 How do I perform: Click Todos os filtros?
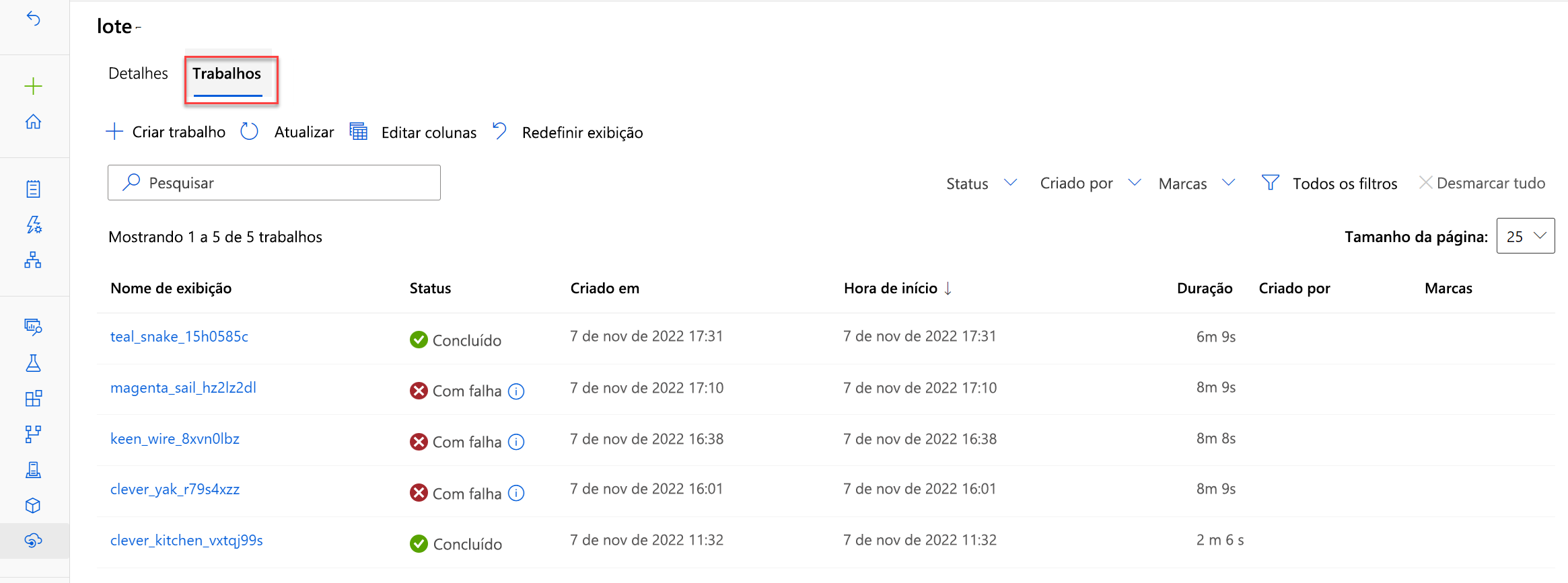(x=1345, y=184)
